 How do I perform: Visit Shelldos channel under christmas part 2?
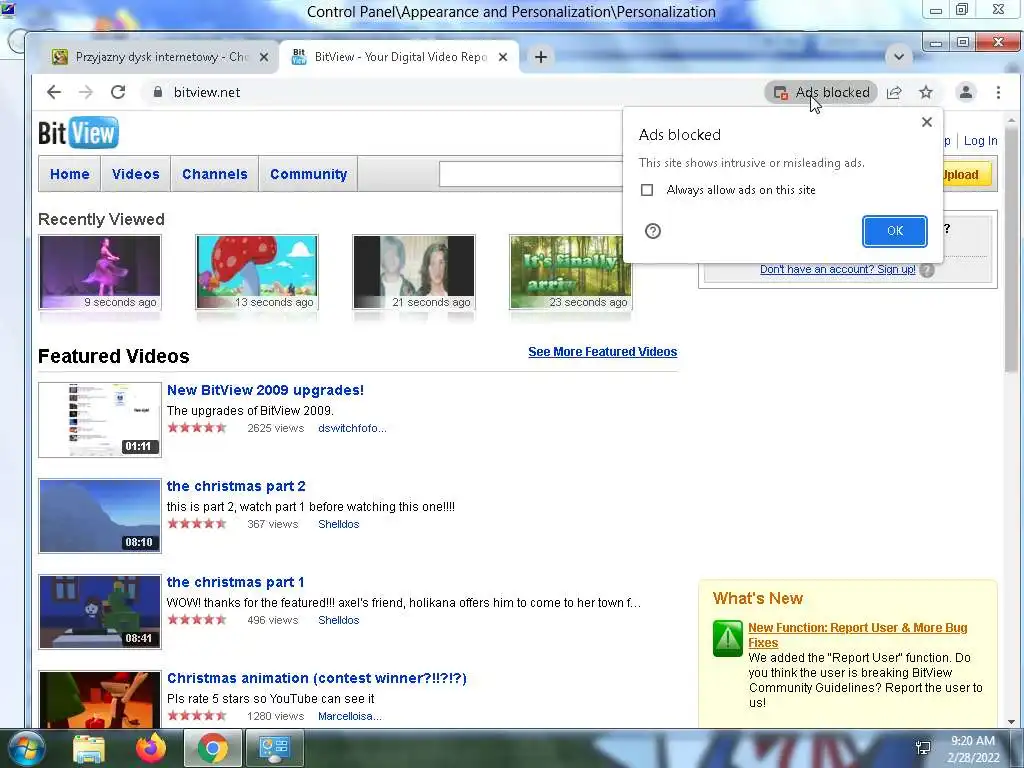[338, 524]
